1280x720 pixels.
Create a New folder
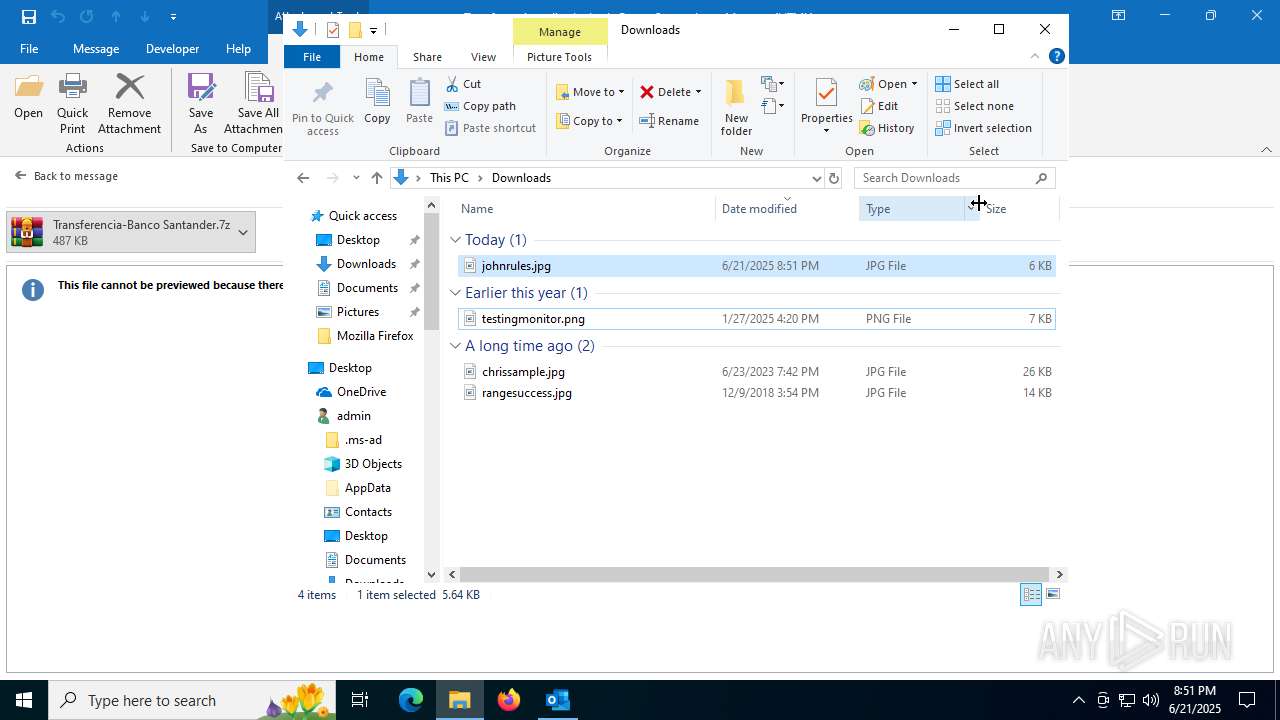click(x=736, y=106)
